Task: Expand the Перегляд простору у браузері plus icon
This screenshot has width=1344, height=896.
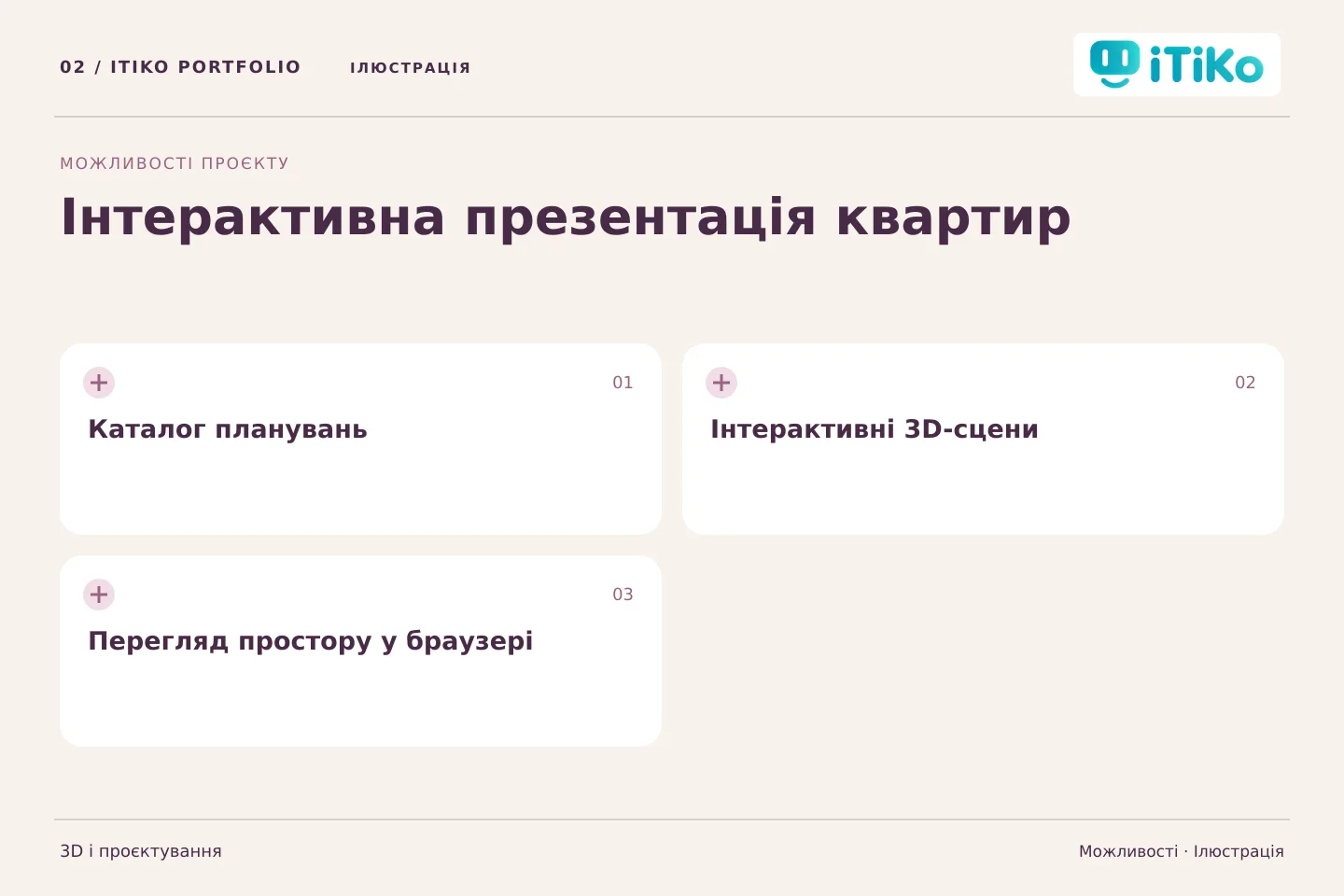Action: pos(99,595)
